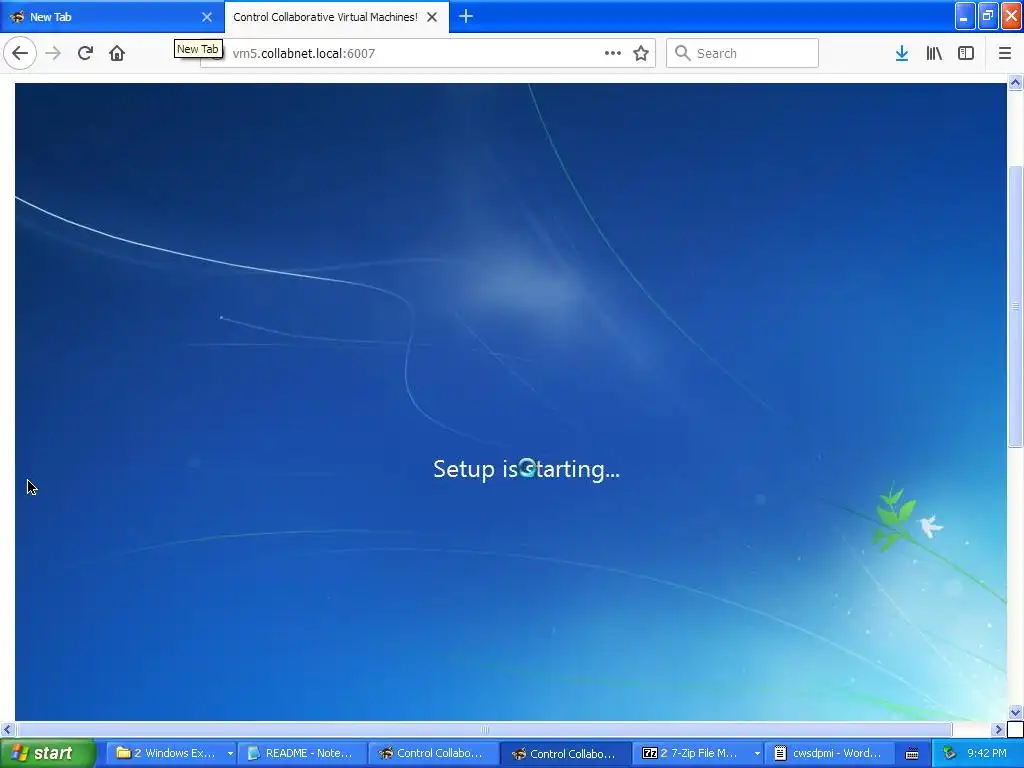The width and height of the screenshot is (1024, 768).
Task: Toggle the sidebar view icon
Action: click(x=966, y=53)
